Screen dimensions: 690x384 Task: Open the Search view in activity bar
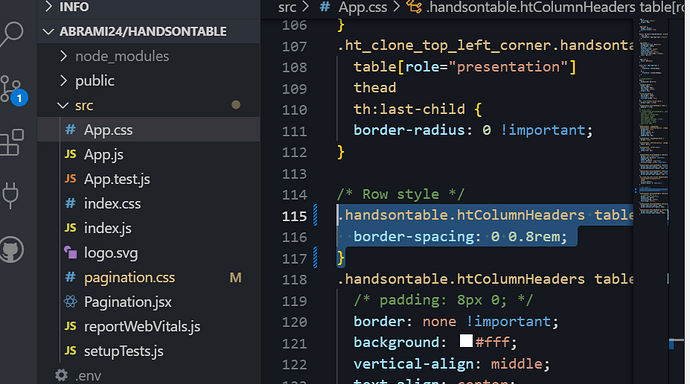tap(12, 34)
